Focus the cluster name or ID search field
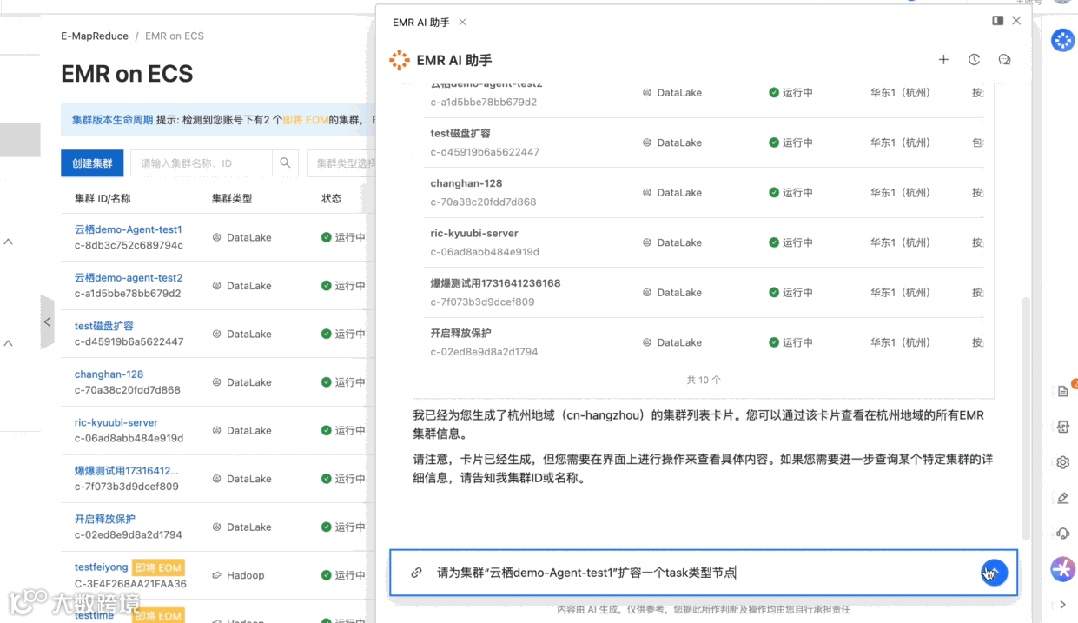This screenshot has height=623, width=1078. coord(201,163)
